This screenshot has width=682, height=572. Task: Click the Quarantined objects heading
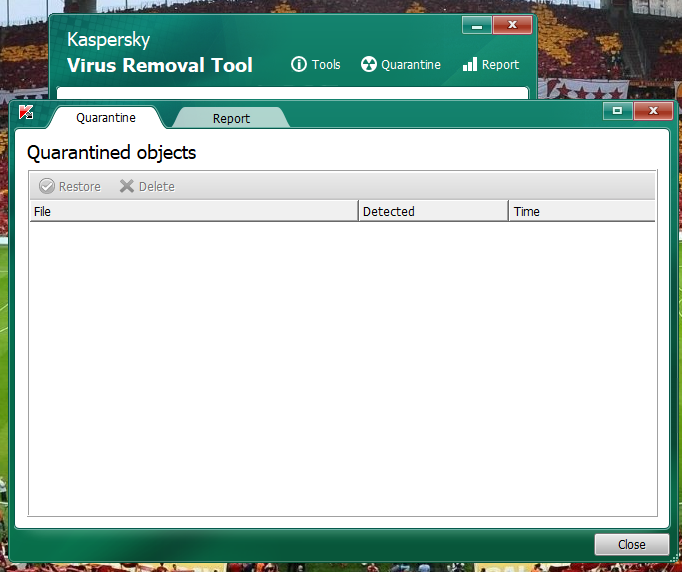pos(111,153)
